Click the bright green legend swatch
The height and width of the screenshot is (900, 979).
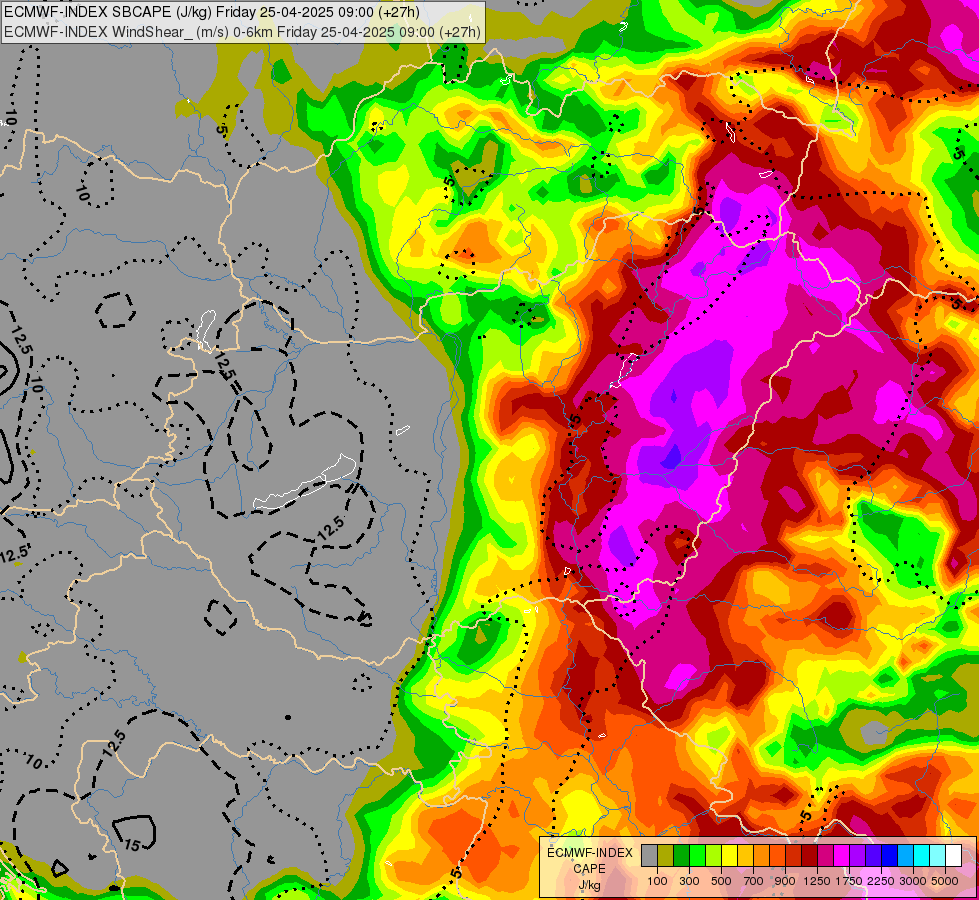pyautogui.click(x=697, y=856)
